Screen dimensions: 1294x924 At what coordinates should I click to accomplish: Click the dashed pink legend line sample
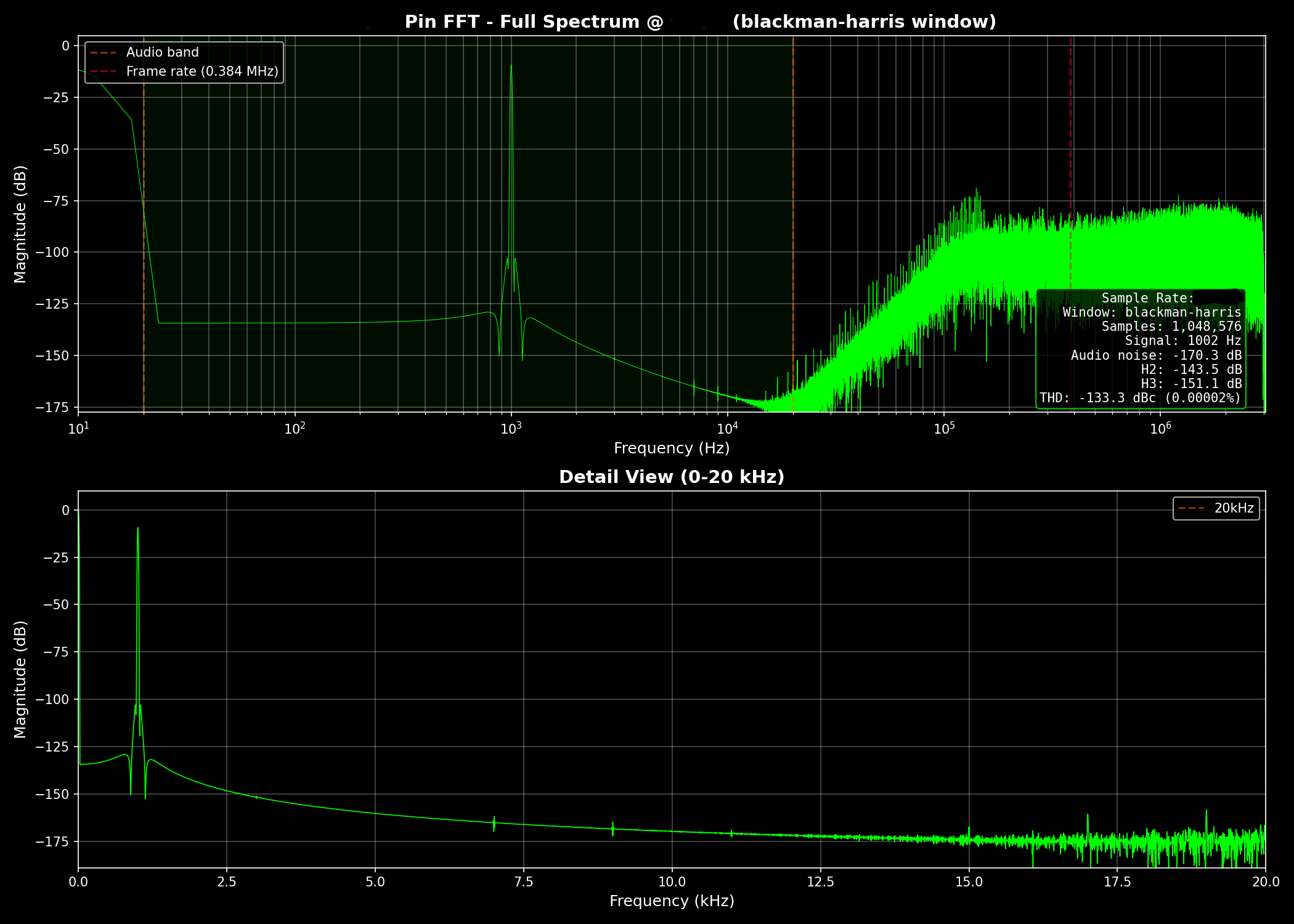pyautogui.click(x=104, y=71)
